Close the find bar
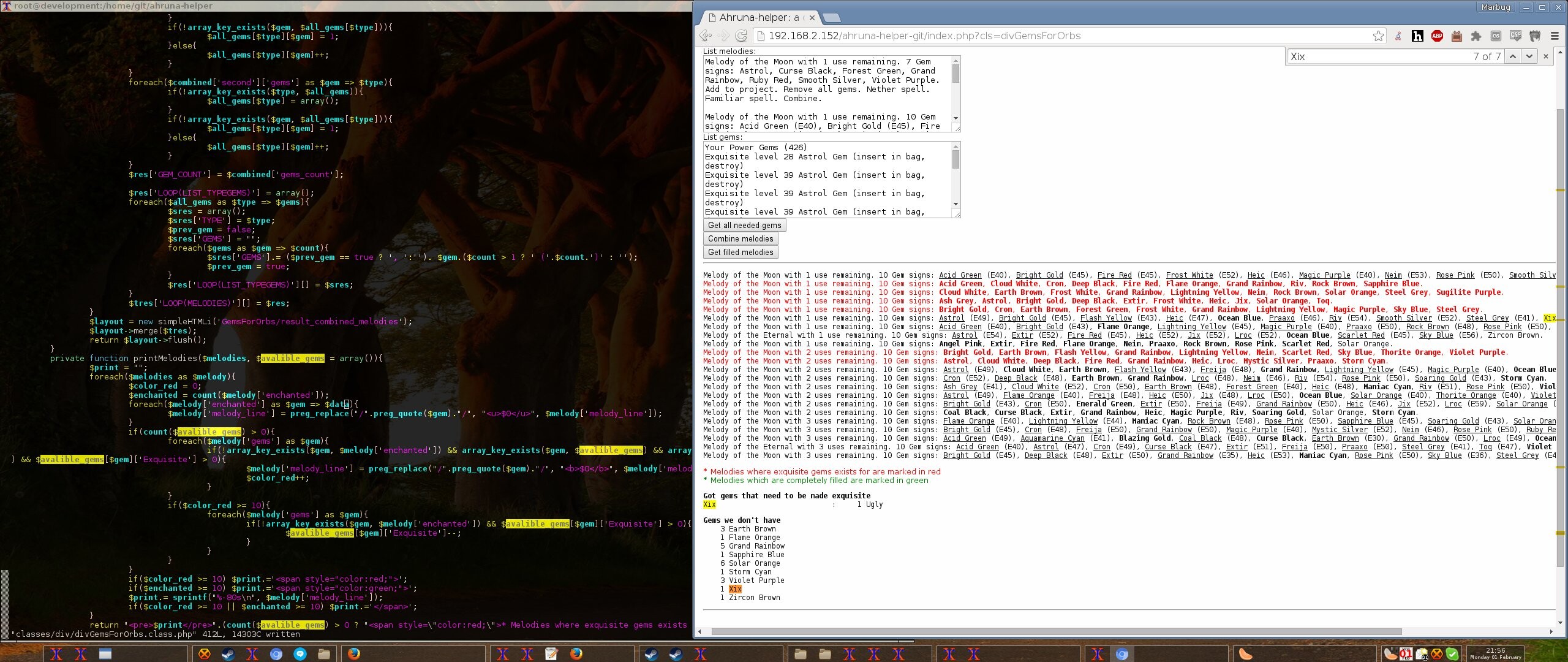This screenshot has height=662, width=1568. click(x=1546, y=56)
